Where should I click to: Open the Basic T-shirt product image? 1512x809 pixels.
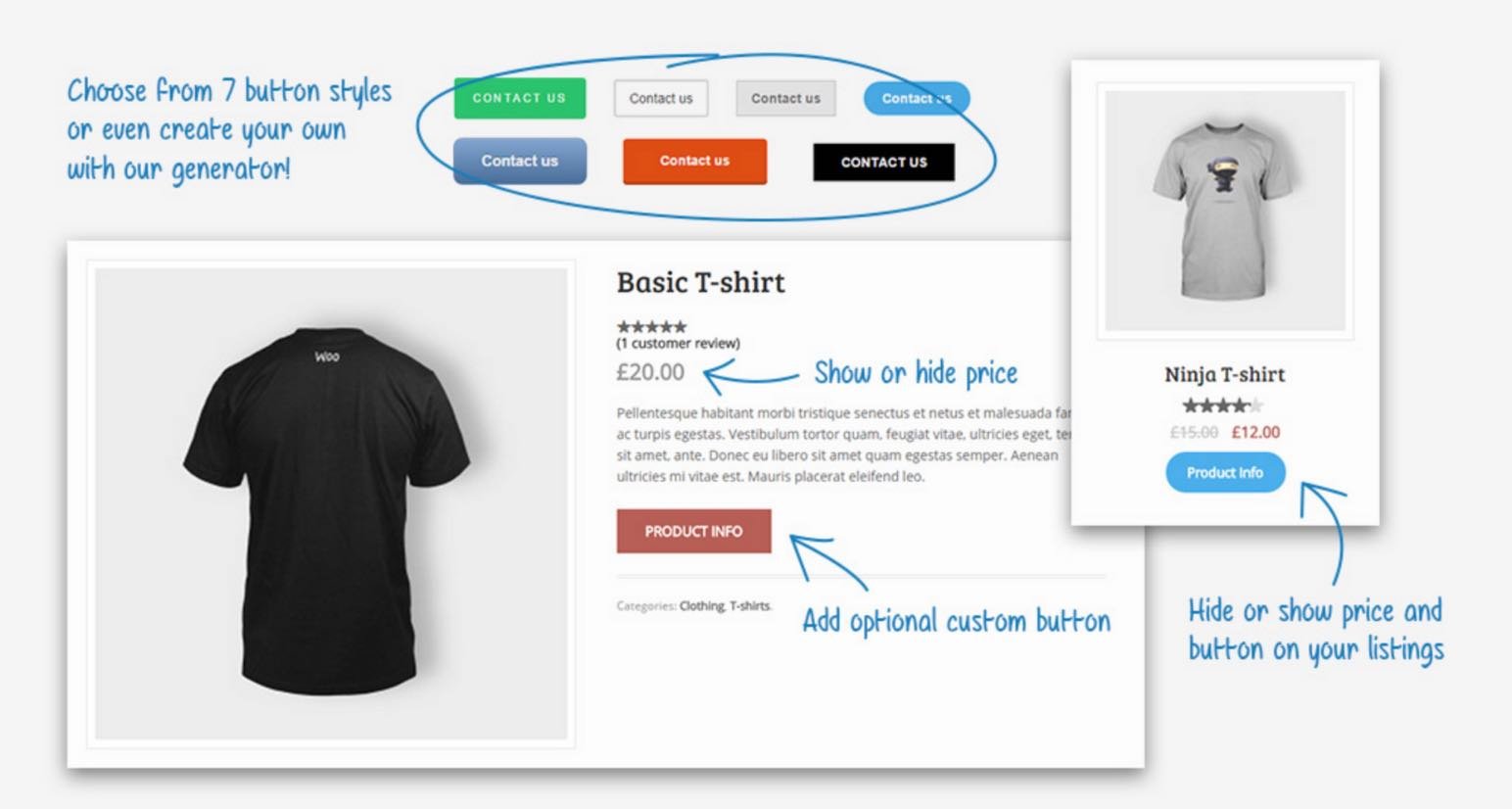[331, 503]
